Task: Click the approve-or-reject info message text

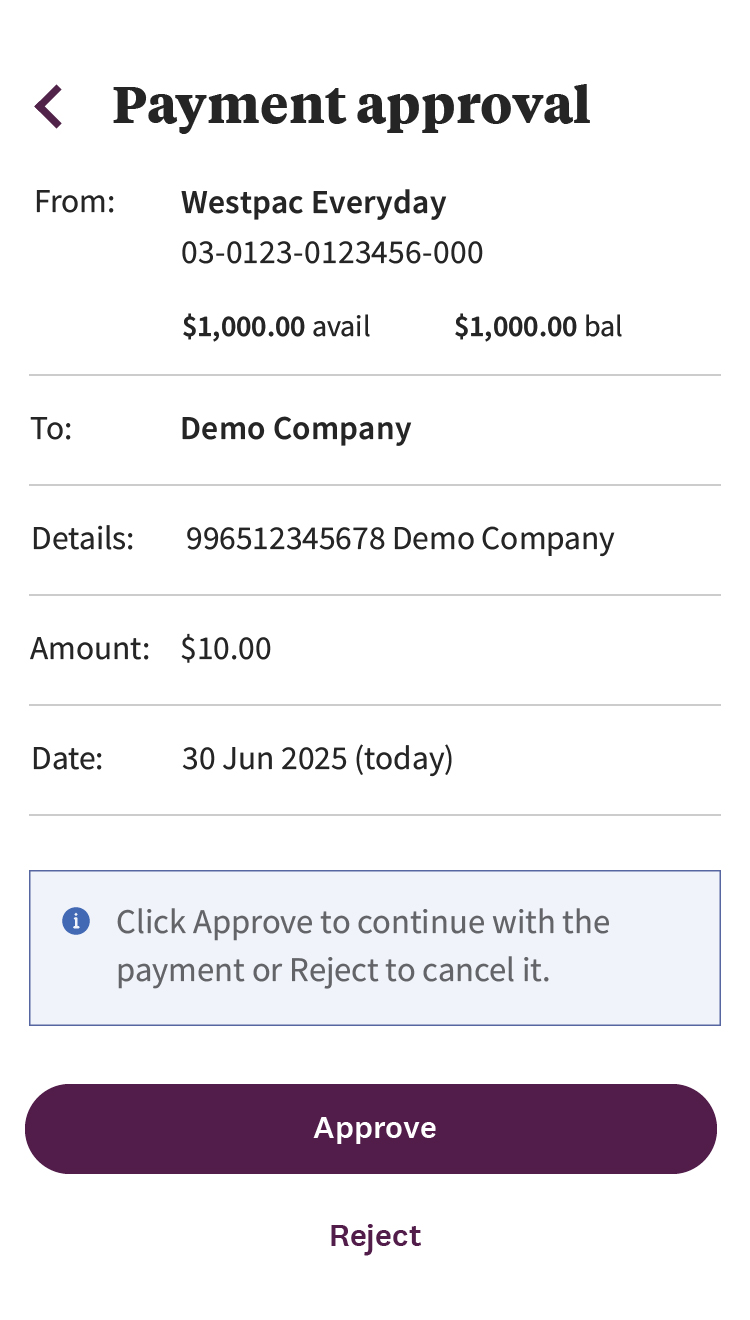Action: (x=363, y=946)
